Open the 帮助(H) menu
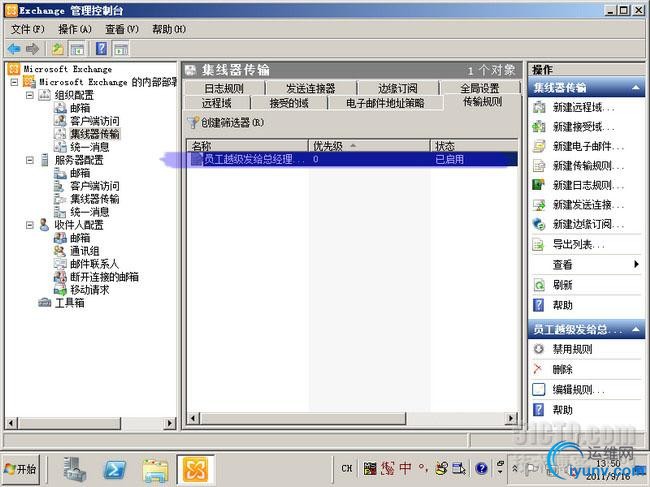650x487 pixels. click(x=169, y=29)
